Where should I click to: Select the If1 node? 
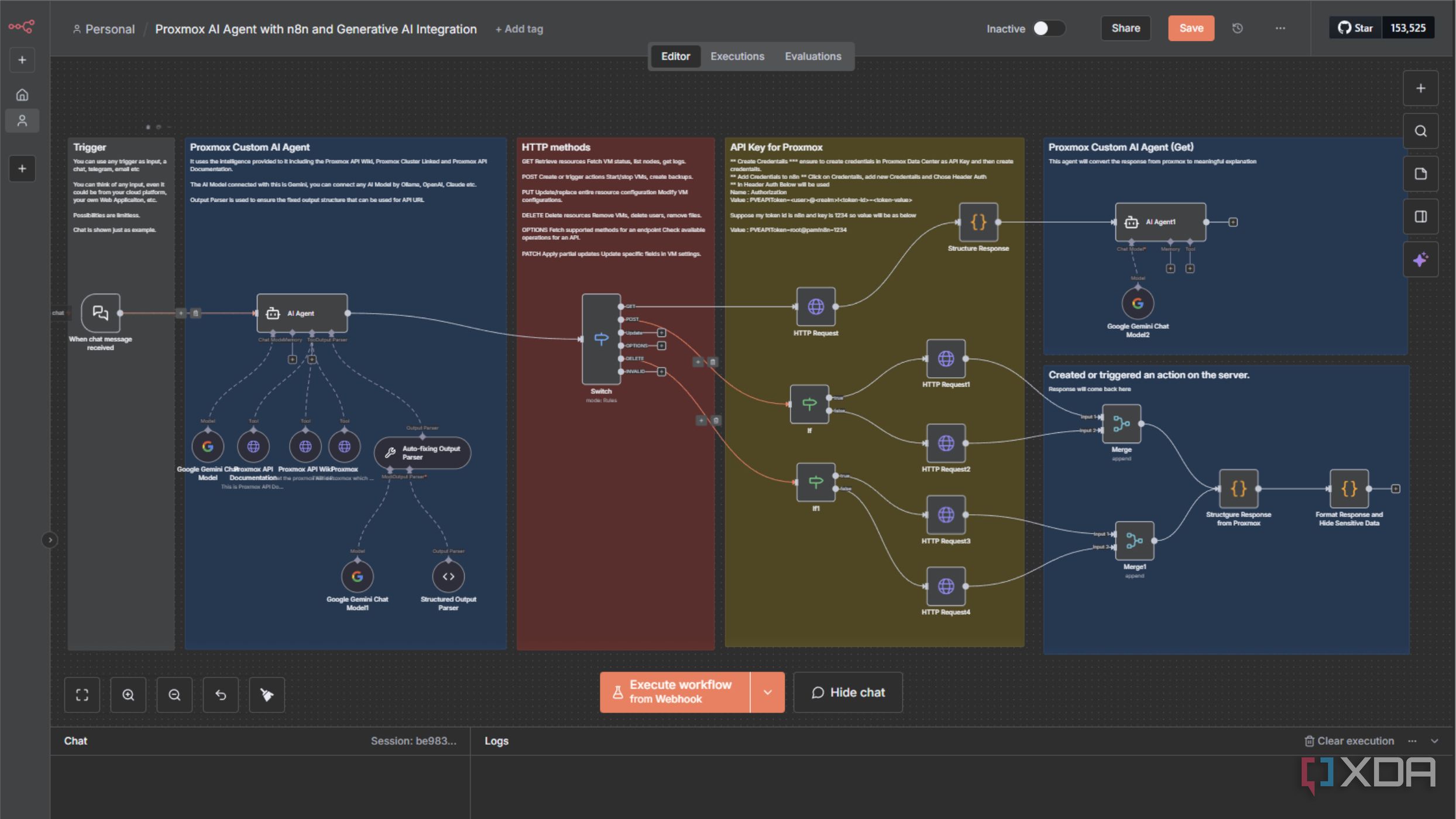click(816, 482)
